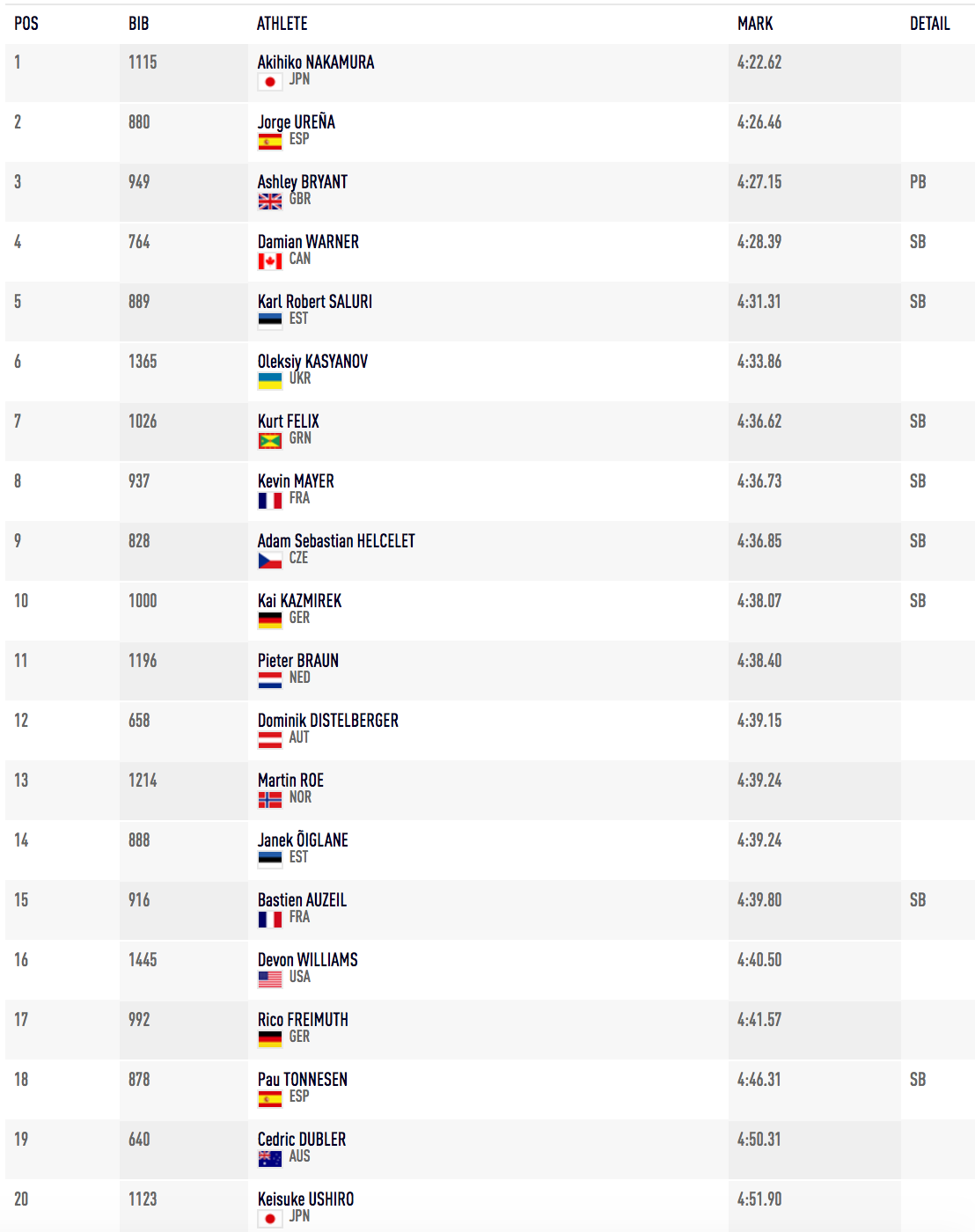Open Rico FREIMUTH athlete page

tap(303, 1020)
